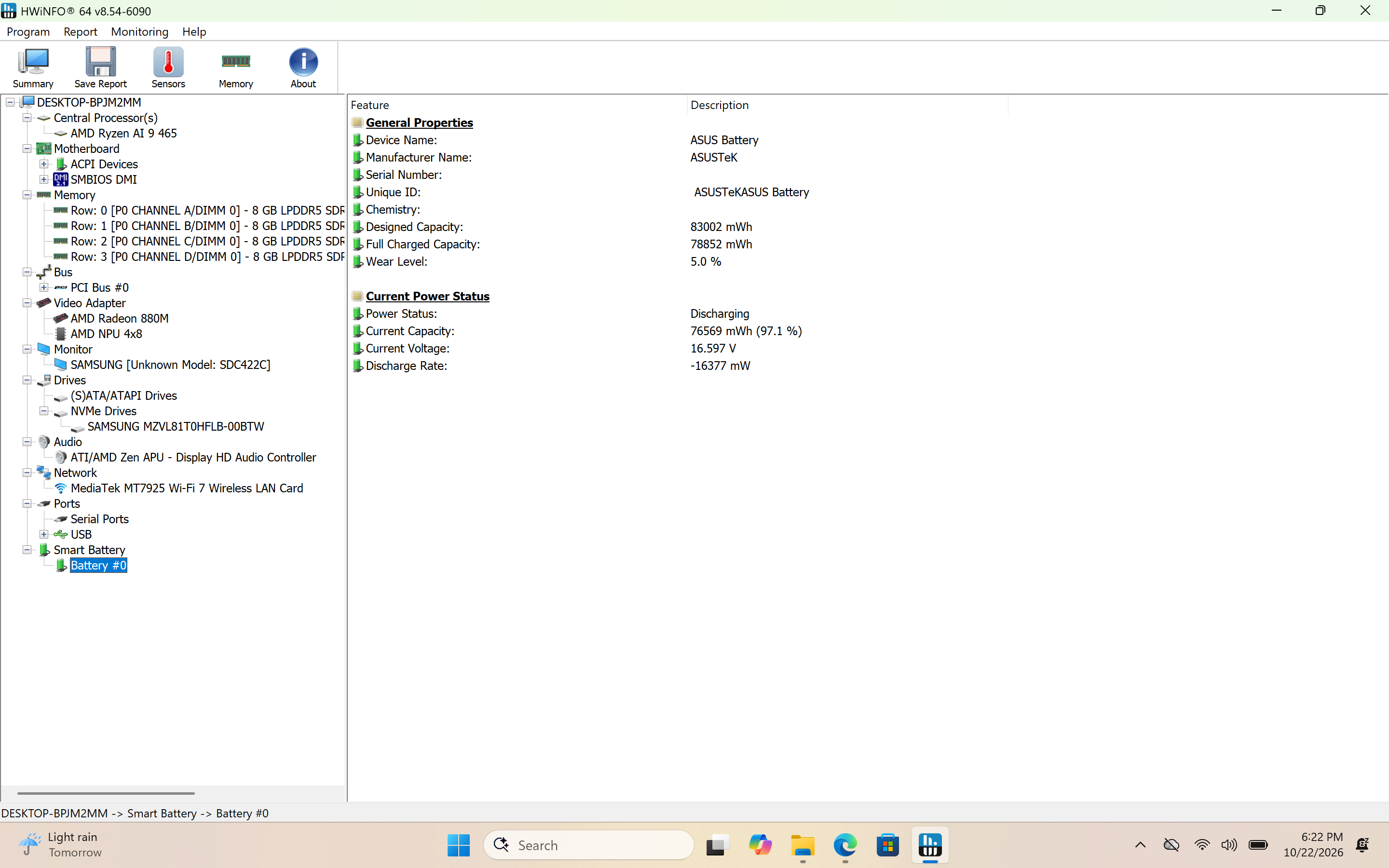The image size is (1389, 868).
Task: Expand the USB tree node
Action: 43,534
